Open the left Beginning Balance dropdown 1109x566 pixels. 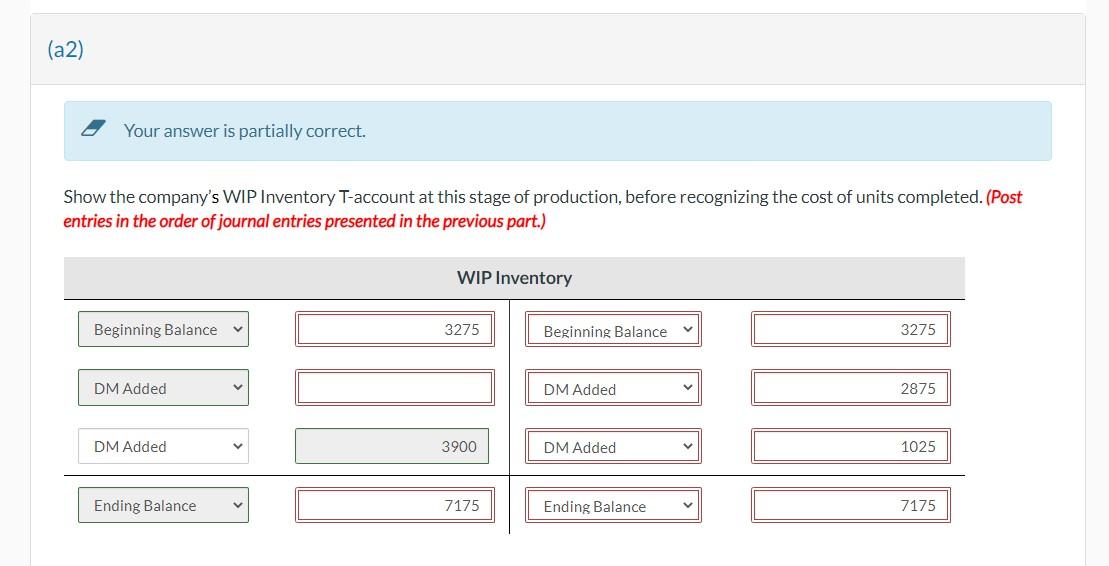click(163, 329)
